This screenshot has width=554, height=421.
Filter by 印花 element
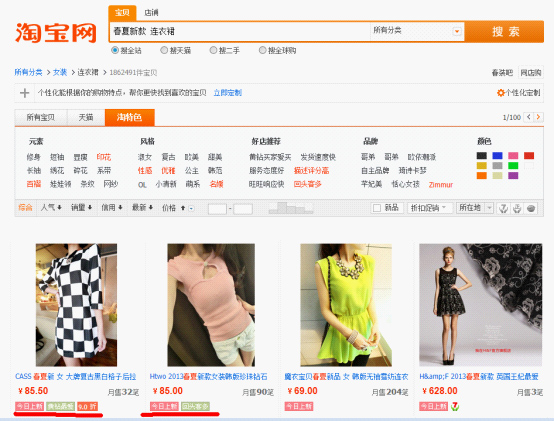104,157
